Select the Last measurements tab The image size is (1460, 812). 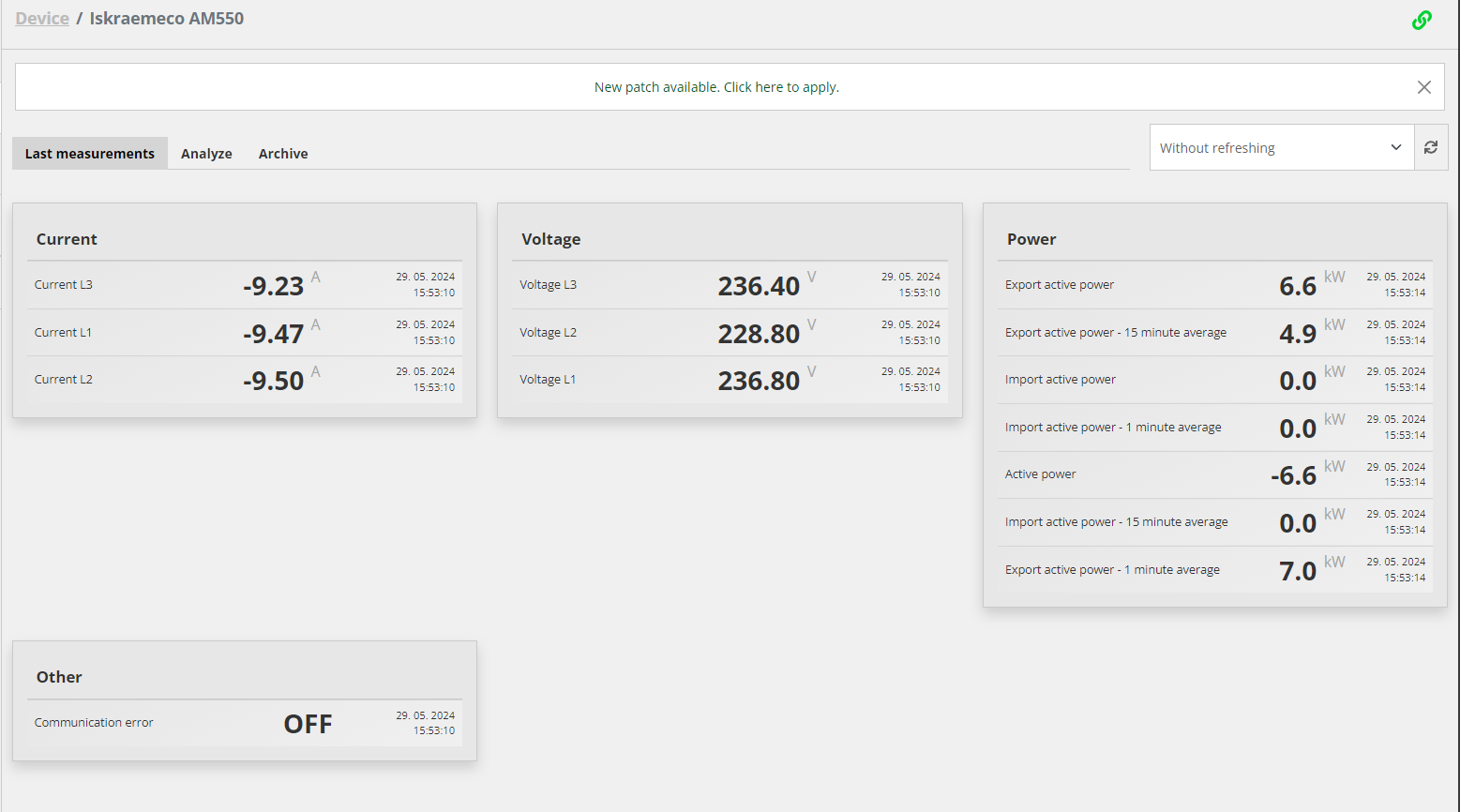coord(90,154)
